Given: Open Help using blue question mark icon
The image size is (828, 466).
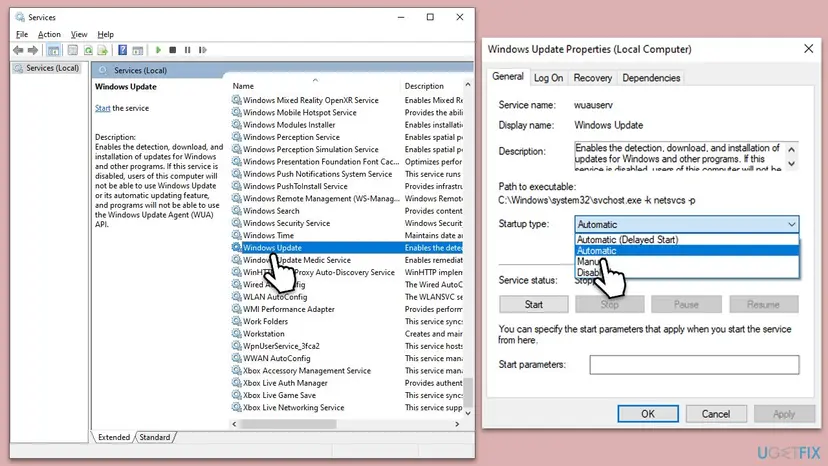Looking at the screenshot, I should point(123,50).
